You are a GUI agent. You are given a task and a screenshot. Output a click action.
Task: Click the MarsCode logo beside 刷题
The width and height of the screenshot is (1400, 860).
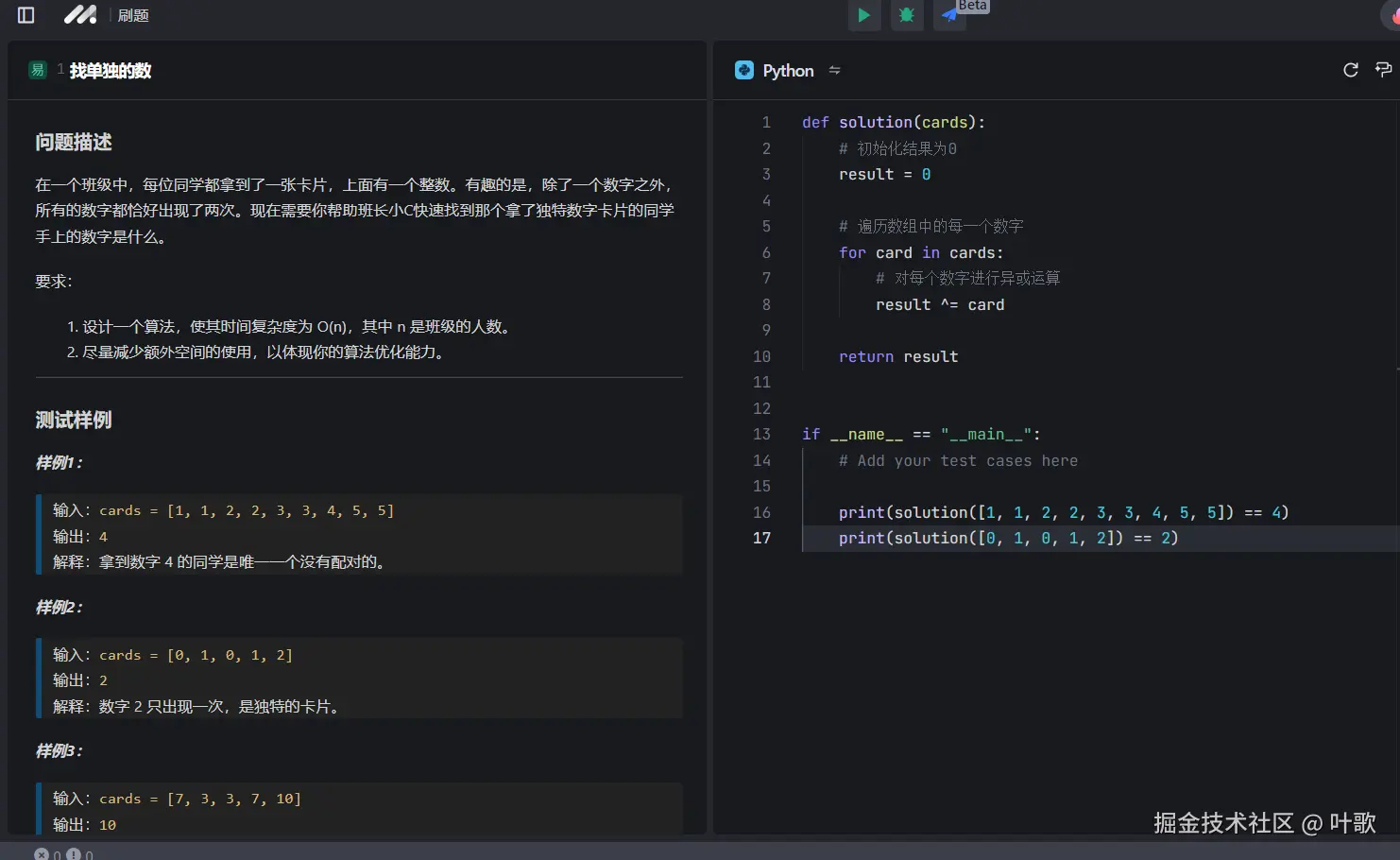tap(79, 14)
